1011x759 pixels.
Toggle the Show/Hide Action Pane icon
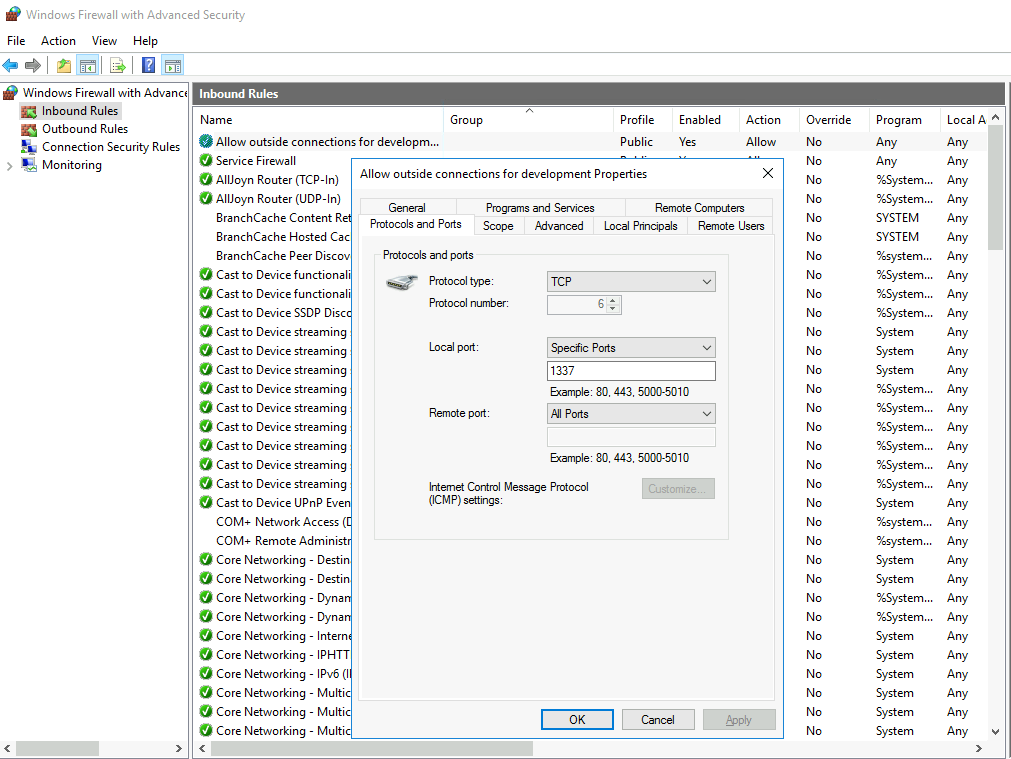pyautogui.click(x=173, y=64)
